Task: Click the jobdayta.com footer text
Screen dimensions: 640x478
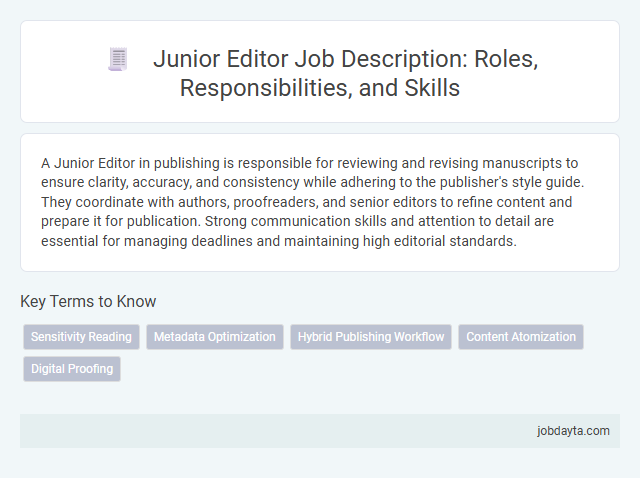Action: pyautogui.click(x=573, y=431)
